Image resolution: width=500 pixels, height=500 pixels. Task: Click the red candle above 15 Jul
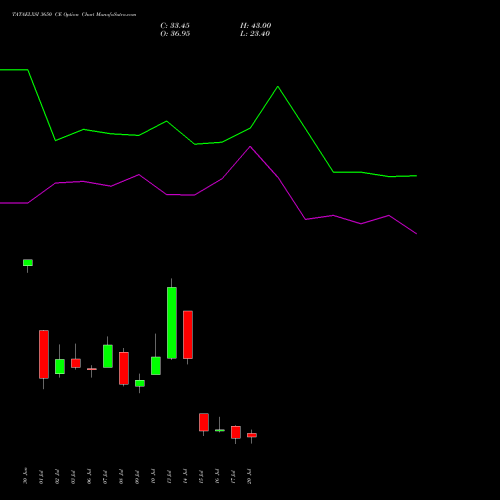(x=204, y=422)
